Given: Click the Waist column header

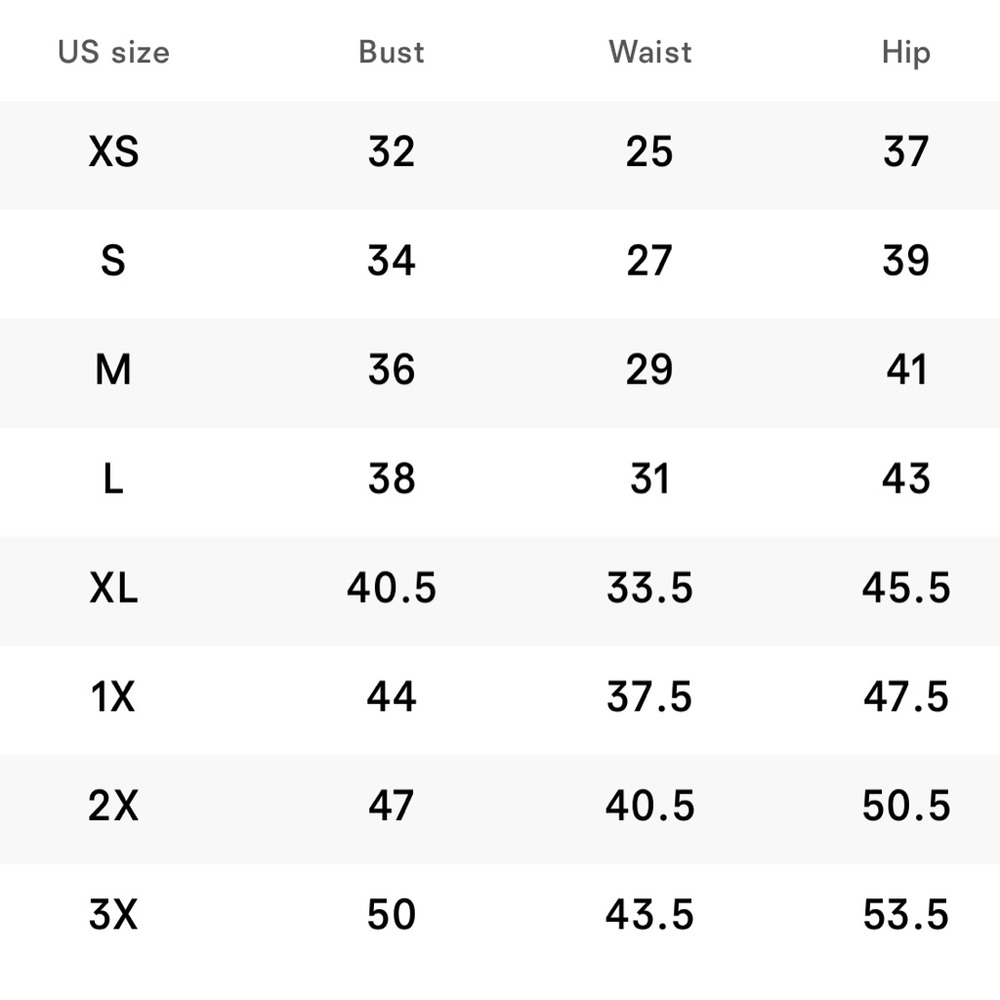Looking at the screenshot, I should (x=650, y=52).
